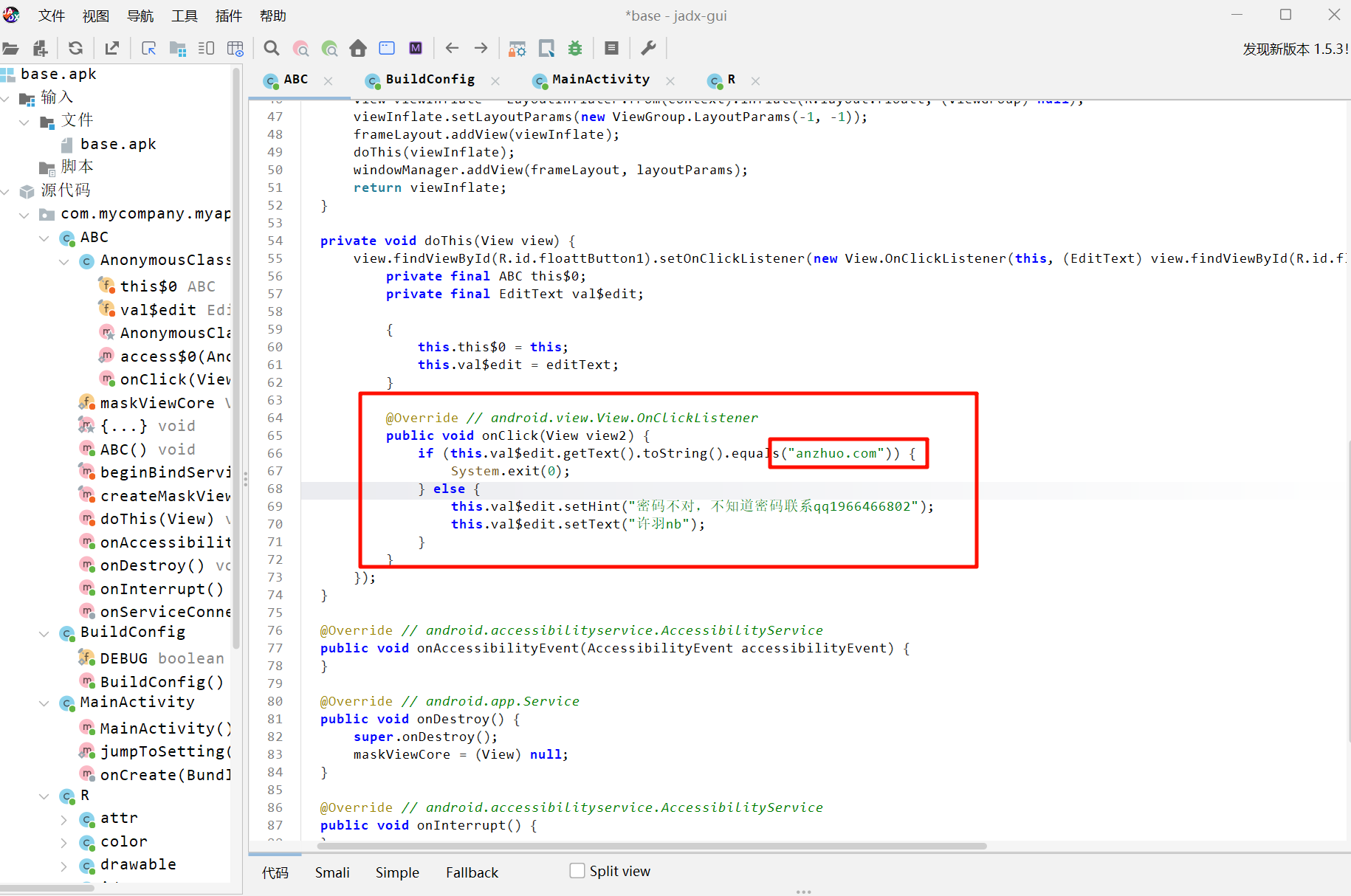The width and height of the screenshot is (1351, 896).
Task: Collapse the ABC class tree node
Action: coord(44,238)
